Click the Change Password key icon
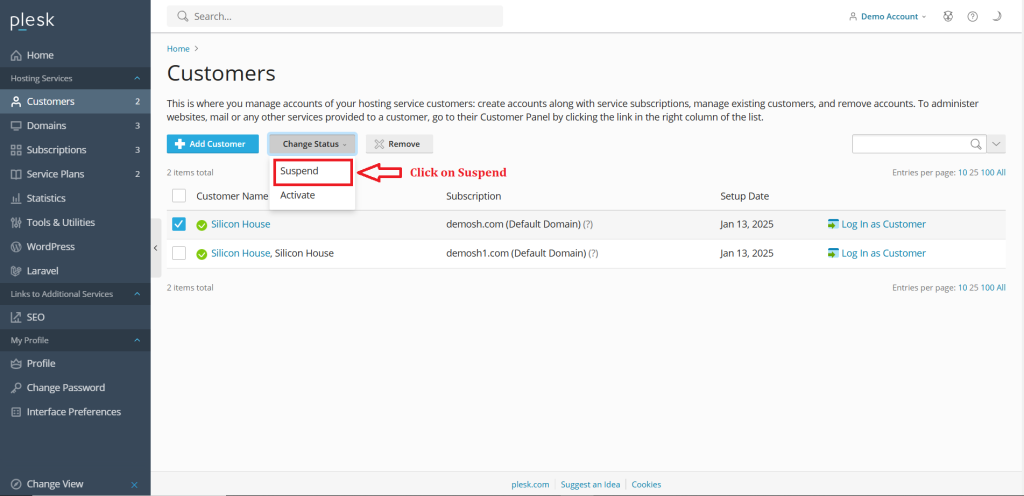 tap(16, 388)
